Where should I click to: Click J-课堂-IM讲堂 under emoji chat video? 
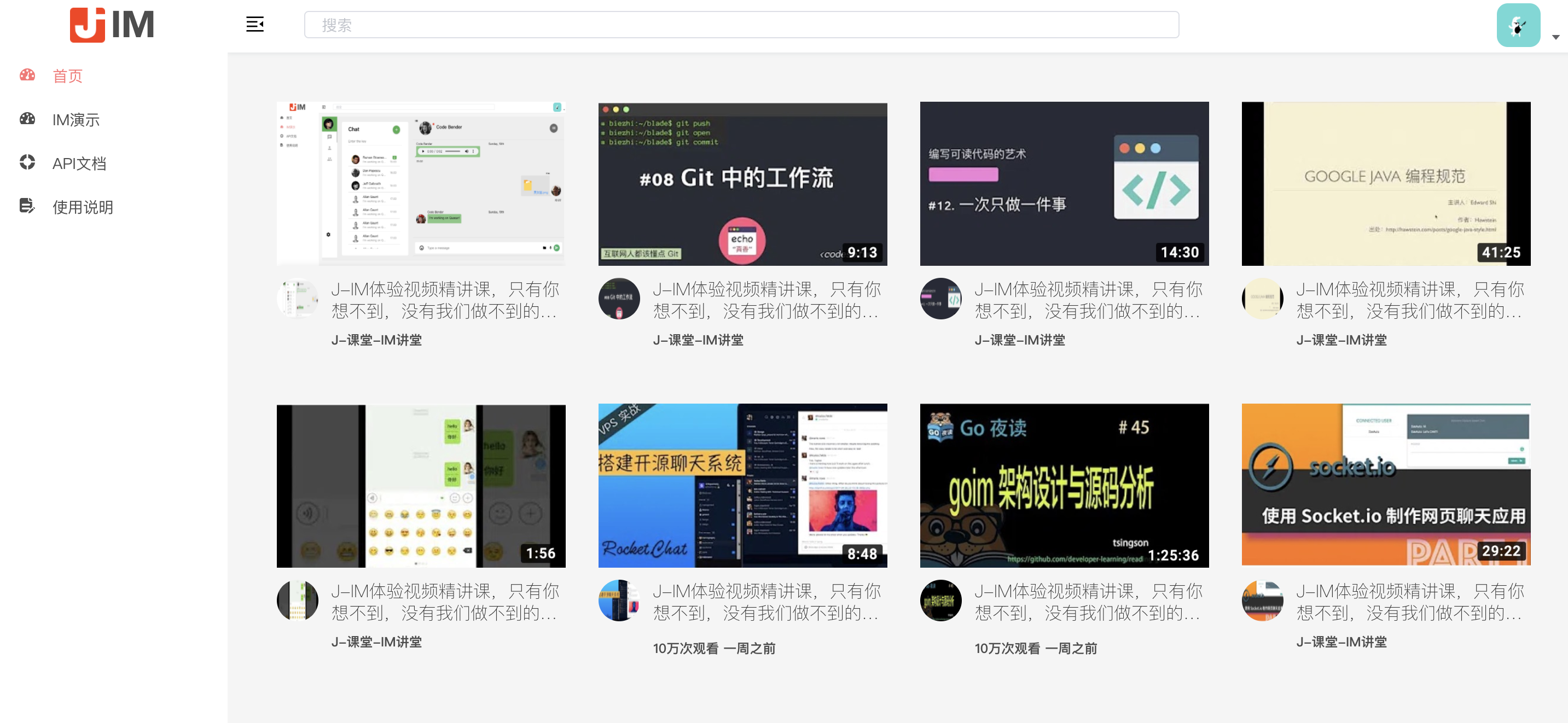[x=377, y=642]
